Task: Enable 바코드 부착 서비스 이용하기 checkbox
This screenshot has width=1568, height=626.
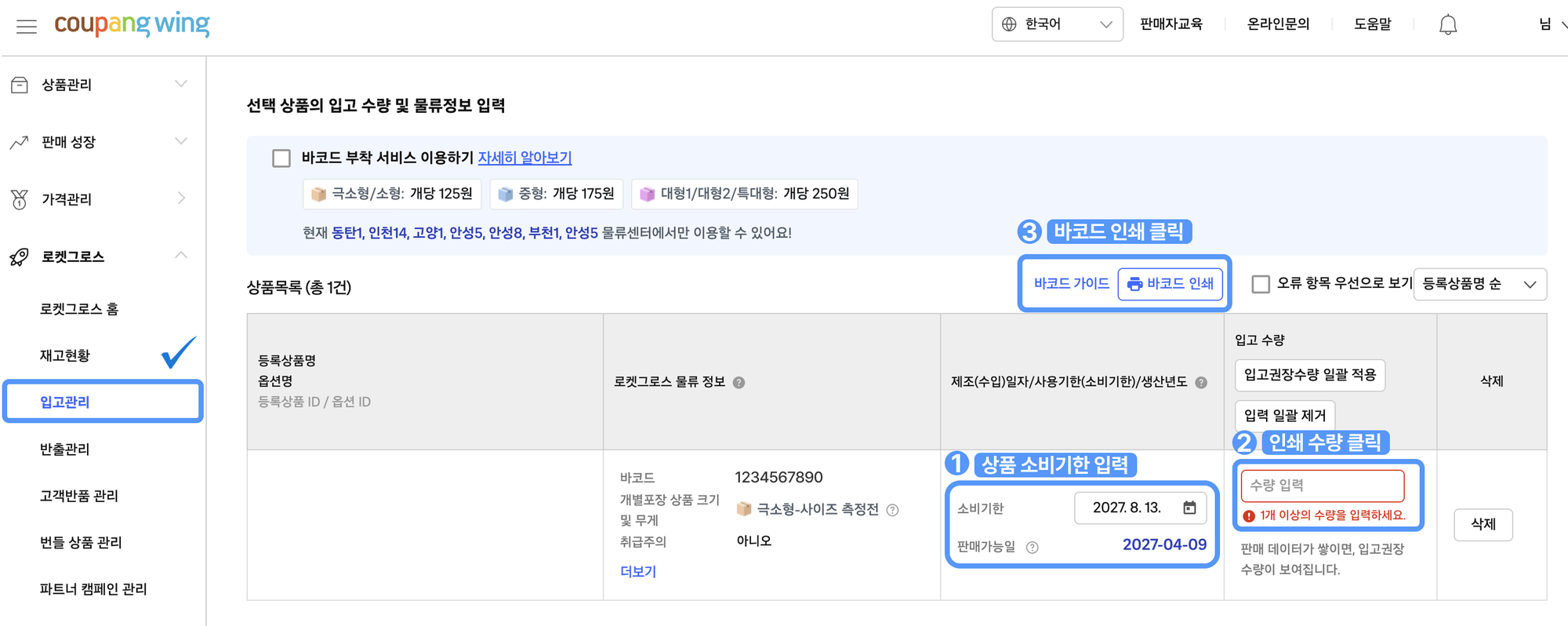Action: (281, 158)
